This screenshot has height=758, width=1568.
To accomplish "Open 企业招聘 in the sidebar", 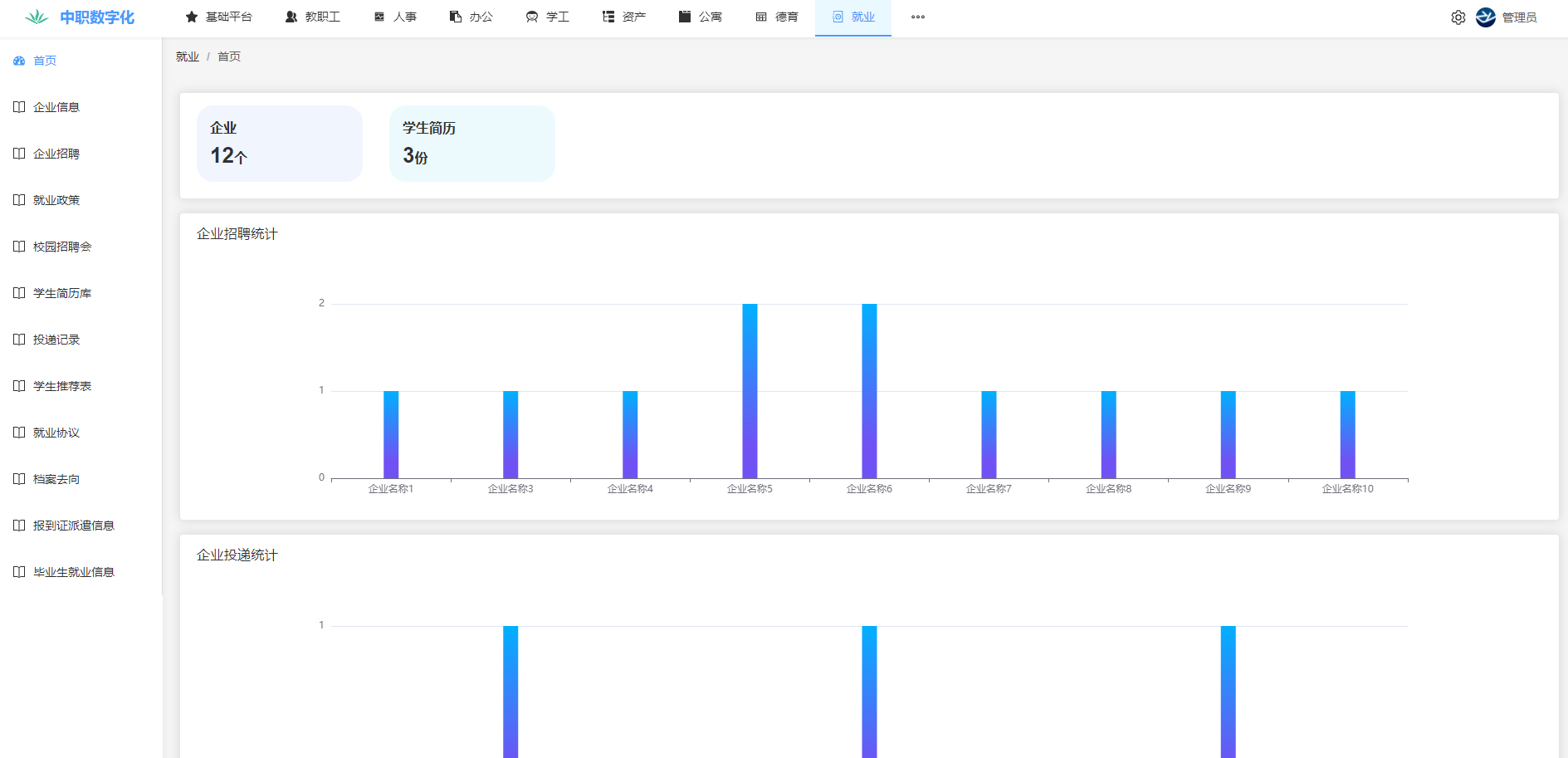I will click(56, 154).
